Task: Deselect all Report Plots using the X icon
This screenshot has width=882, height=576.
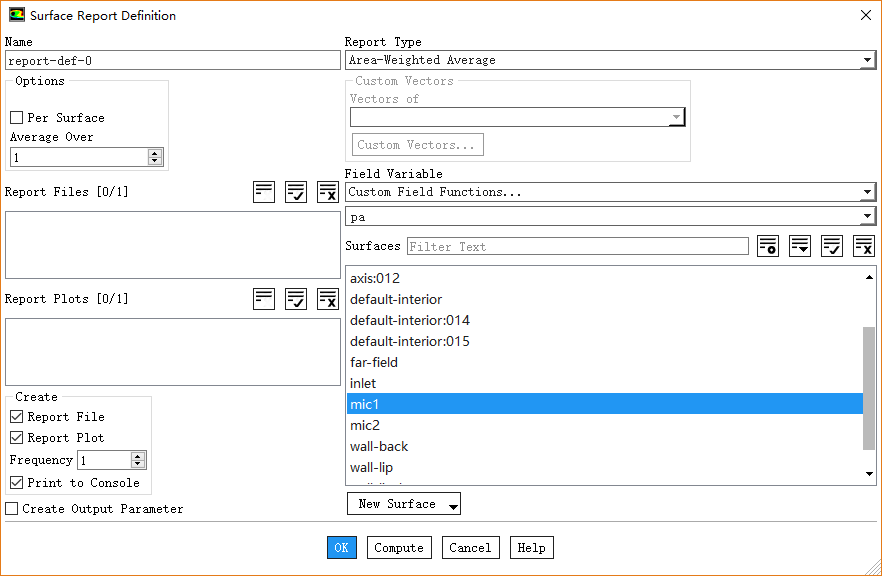Action: (328, 299)
